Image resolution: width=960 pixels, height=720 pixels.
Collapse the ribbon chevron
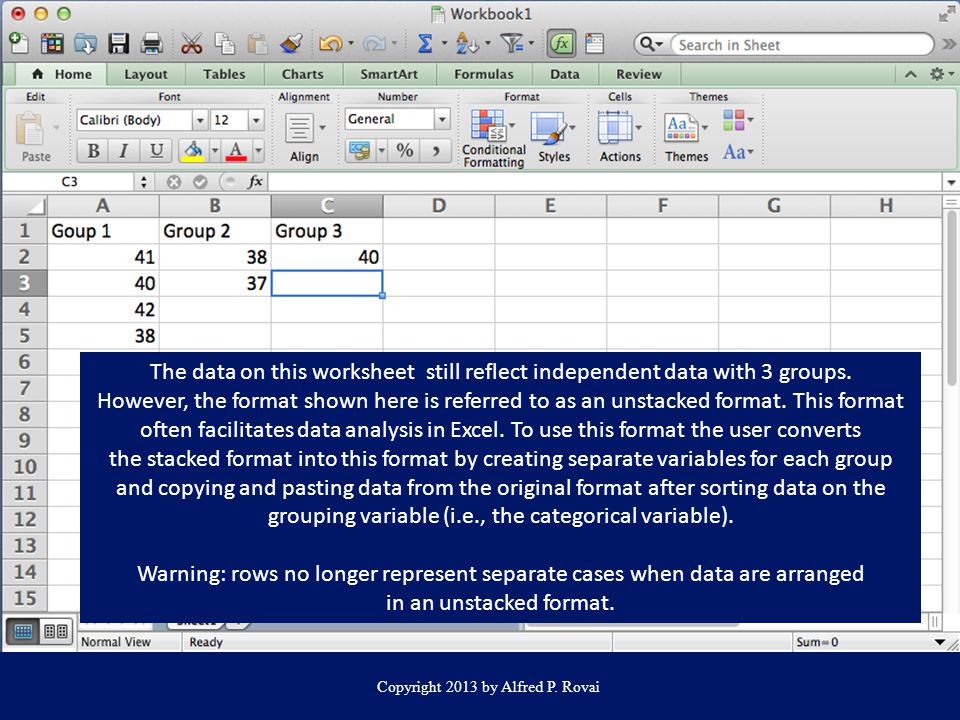point(911,75)
